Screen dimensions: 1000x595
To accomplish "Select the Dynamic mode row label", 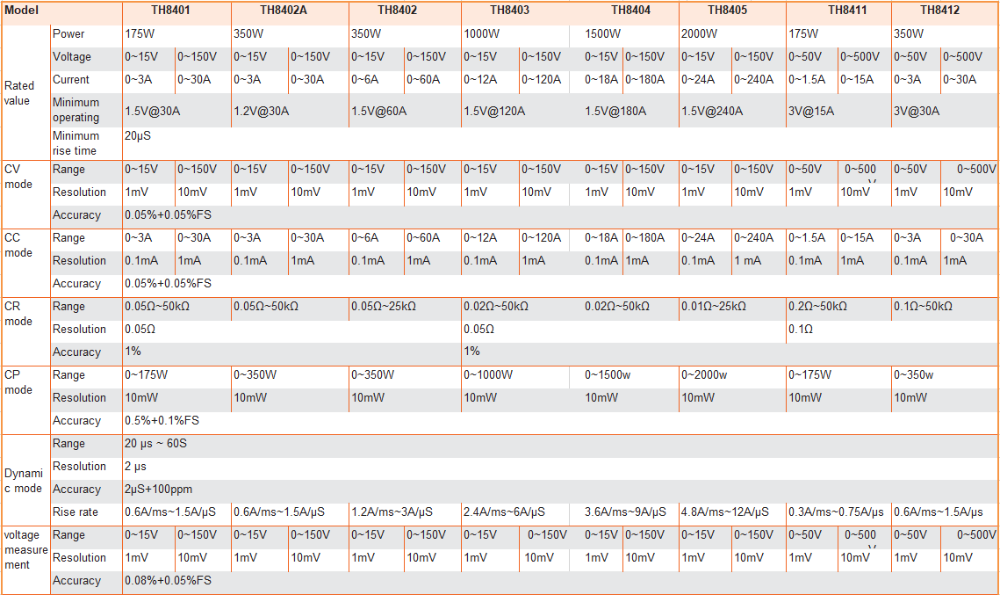I will [24, 480].
